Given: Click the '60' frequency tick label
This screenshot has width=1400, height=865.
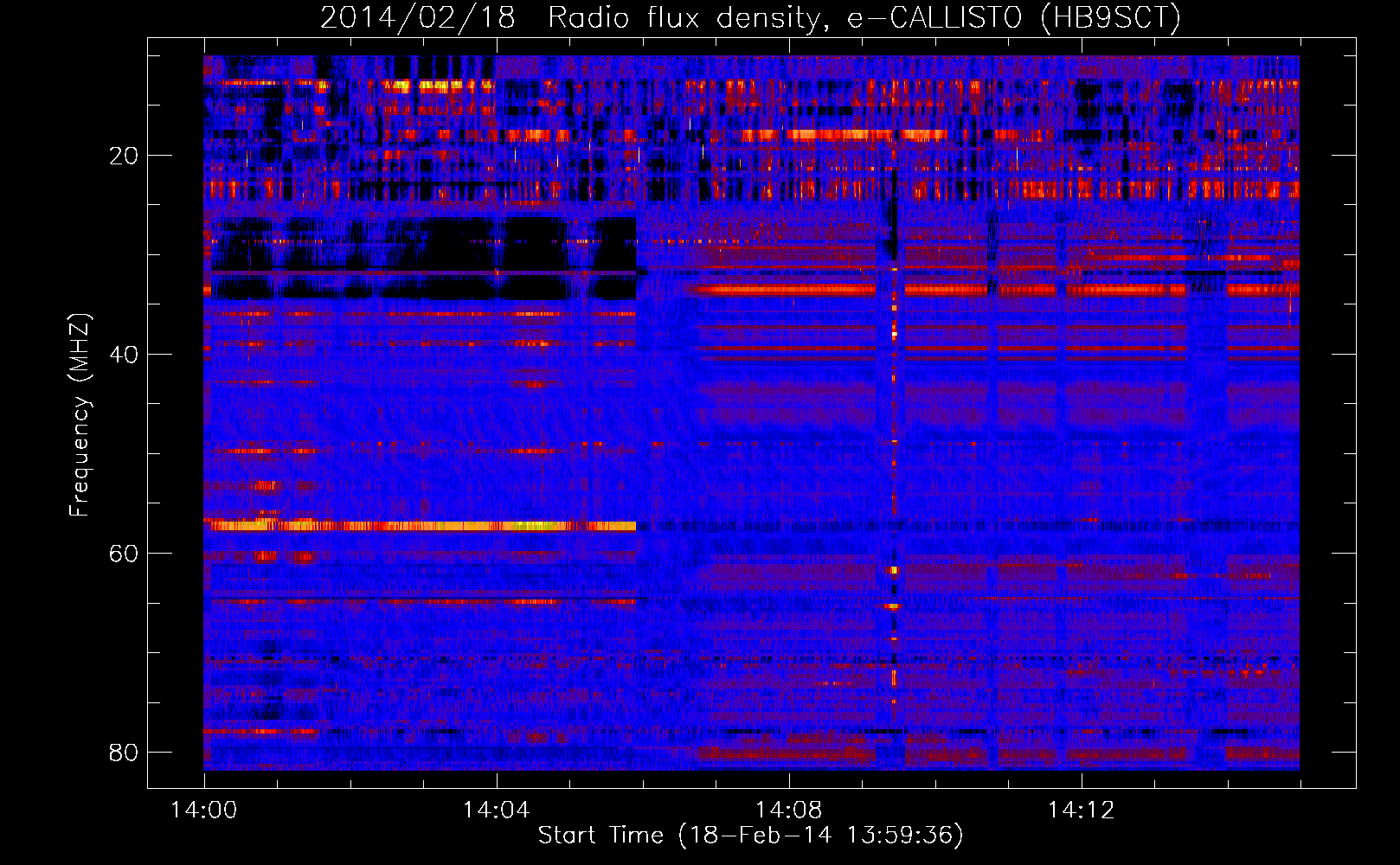Looking at the screenshot, I should click(124, 554).
